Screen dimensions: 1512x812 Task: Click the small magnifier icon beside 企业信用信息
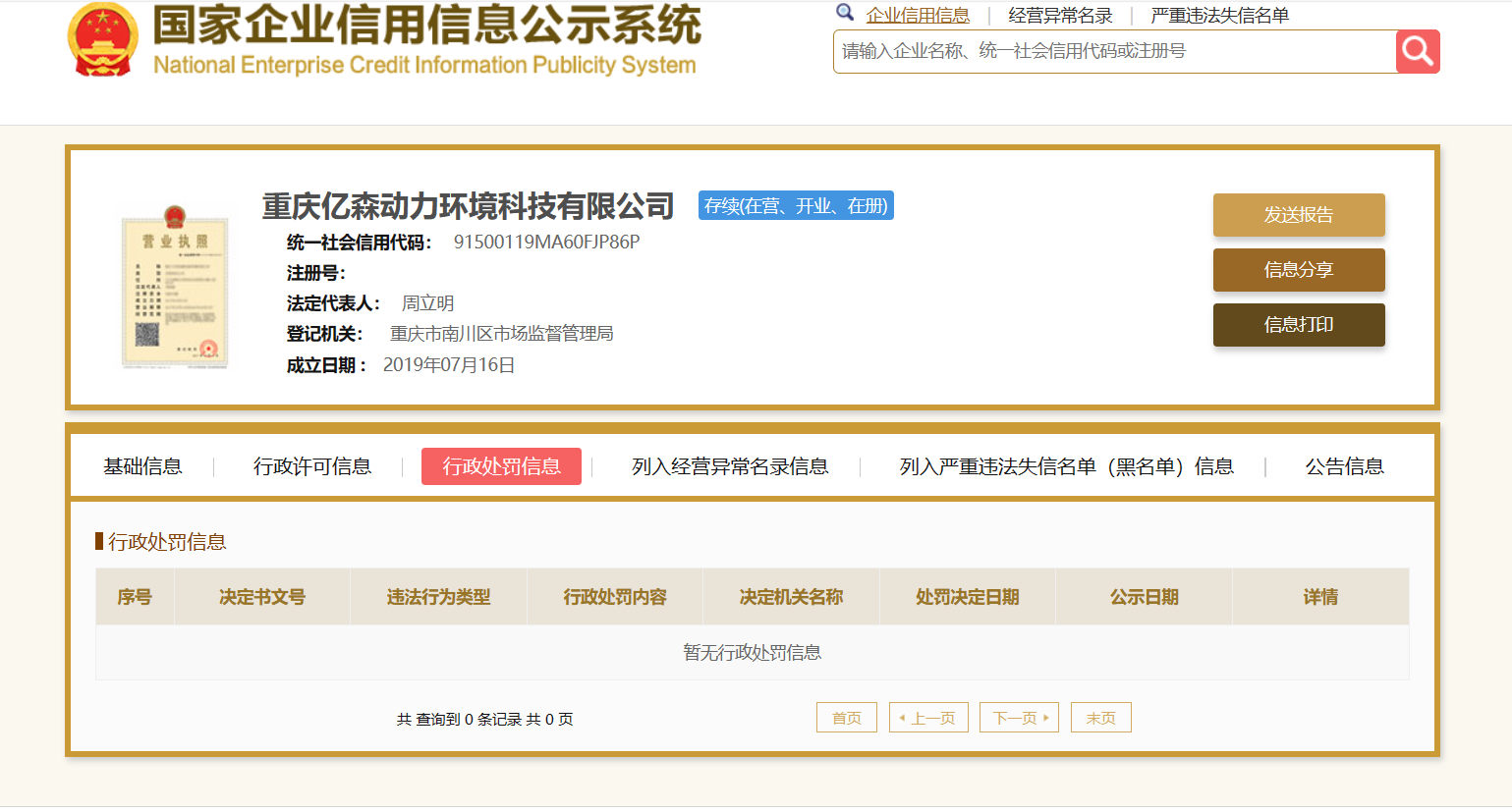(845, 13)
